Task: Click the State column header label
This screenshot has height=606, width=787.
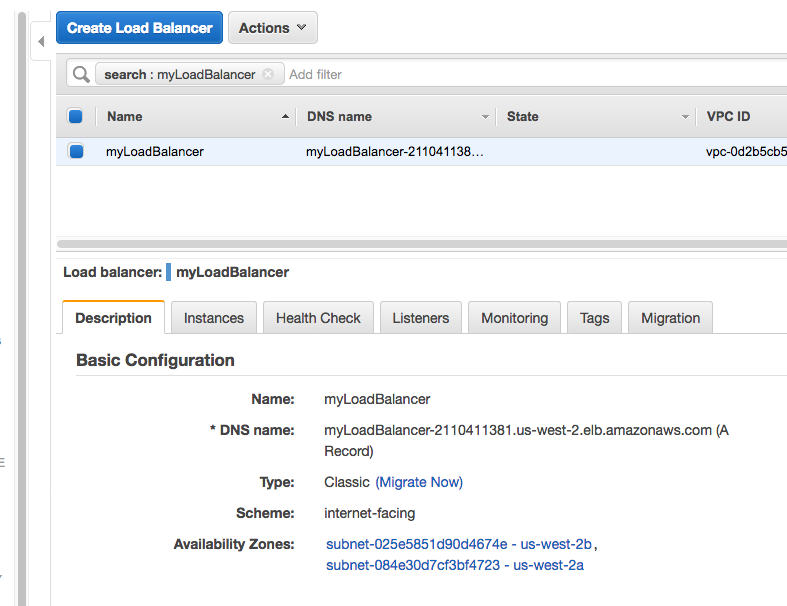Action: coord(522,116)
